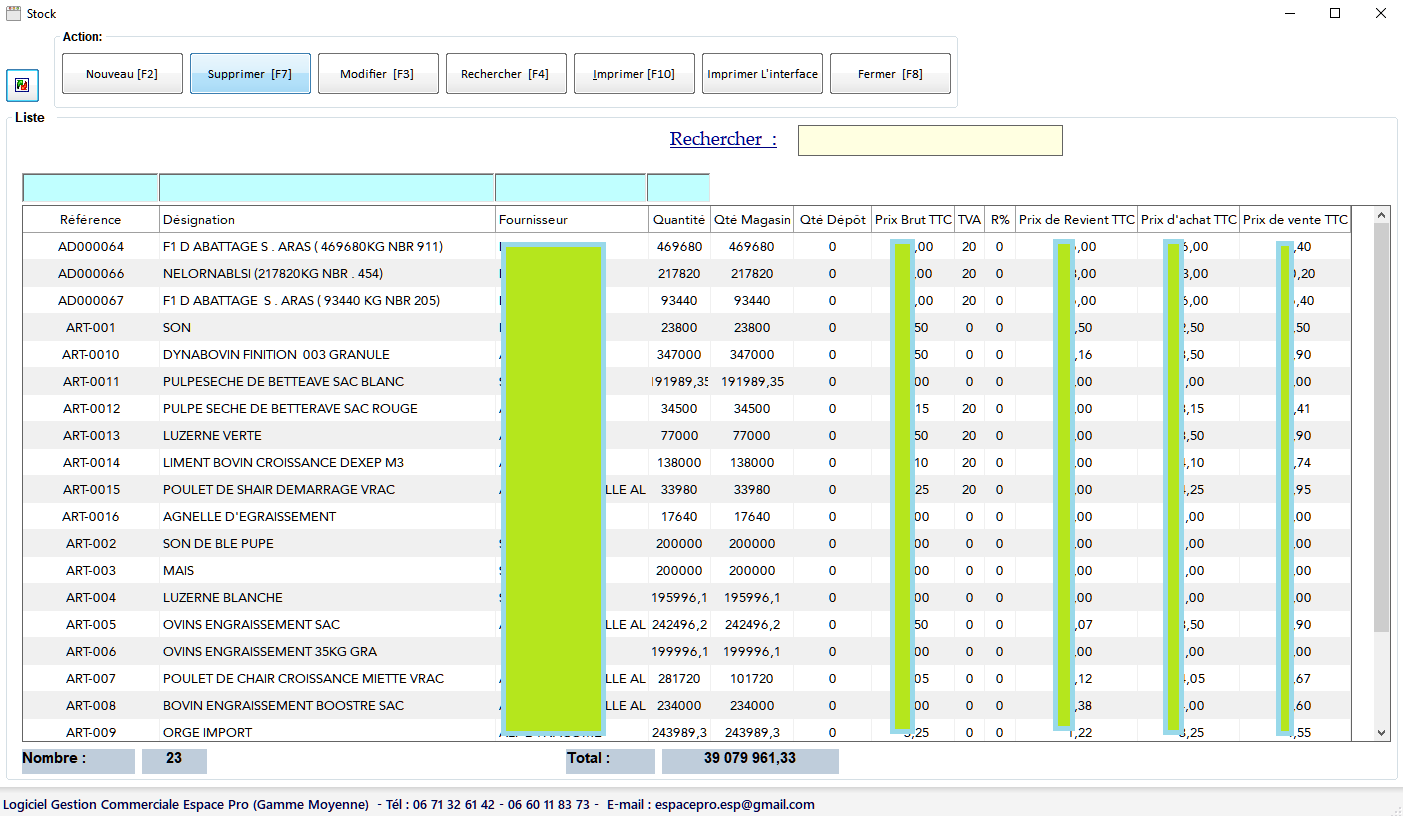Select the ART-003 MAIS row
The height and width of the screenshot is (818, 1403).
coord(686,570)
